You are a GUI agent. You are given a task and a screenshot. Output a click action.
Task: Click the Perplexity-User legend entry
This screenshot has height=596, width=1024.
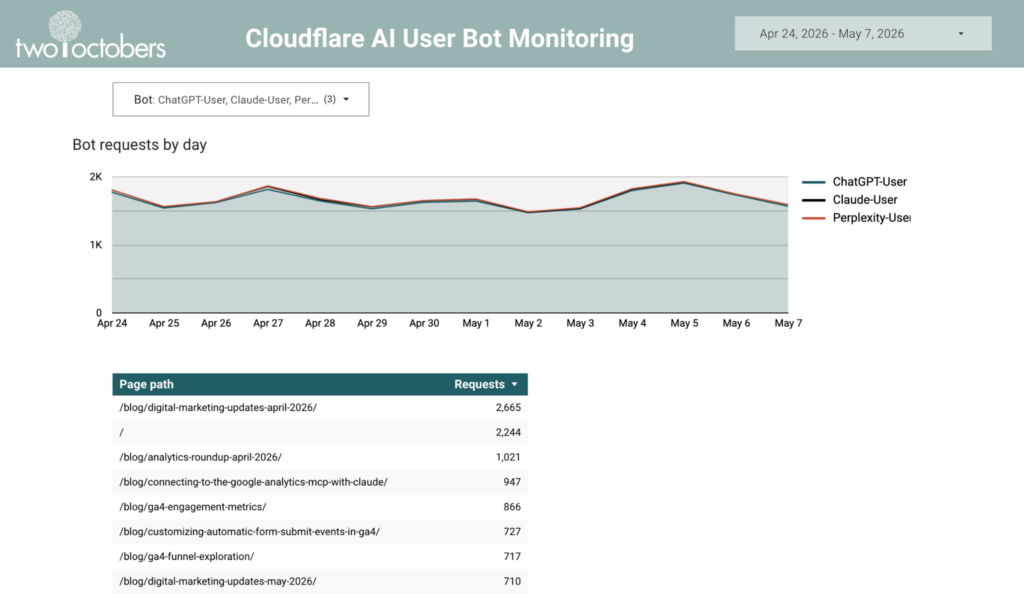point(856,218)
